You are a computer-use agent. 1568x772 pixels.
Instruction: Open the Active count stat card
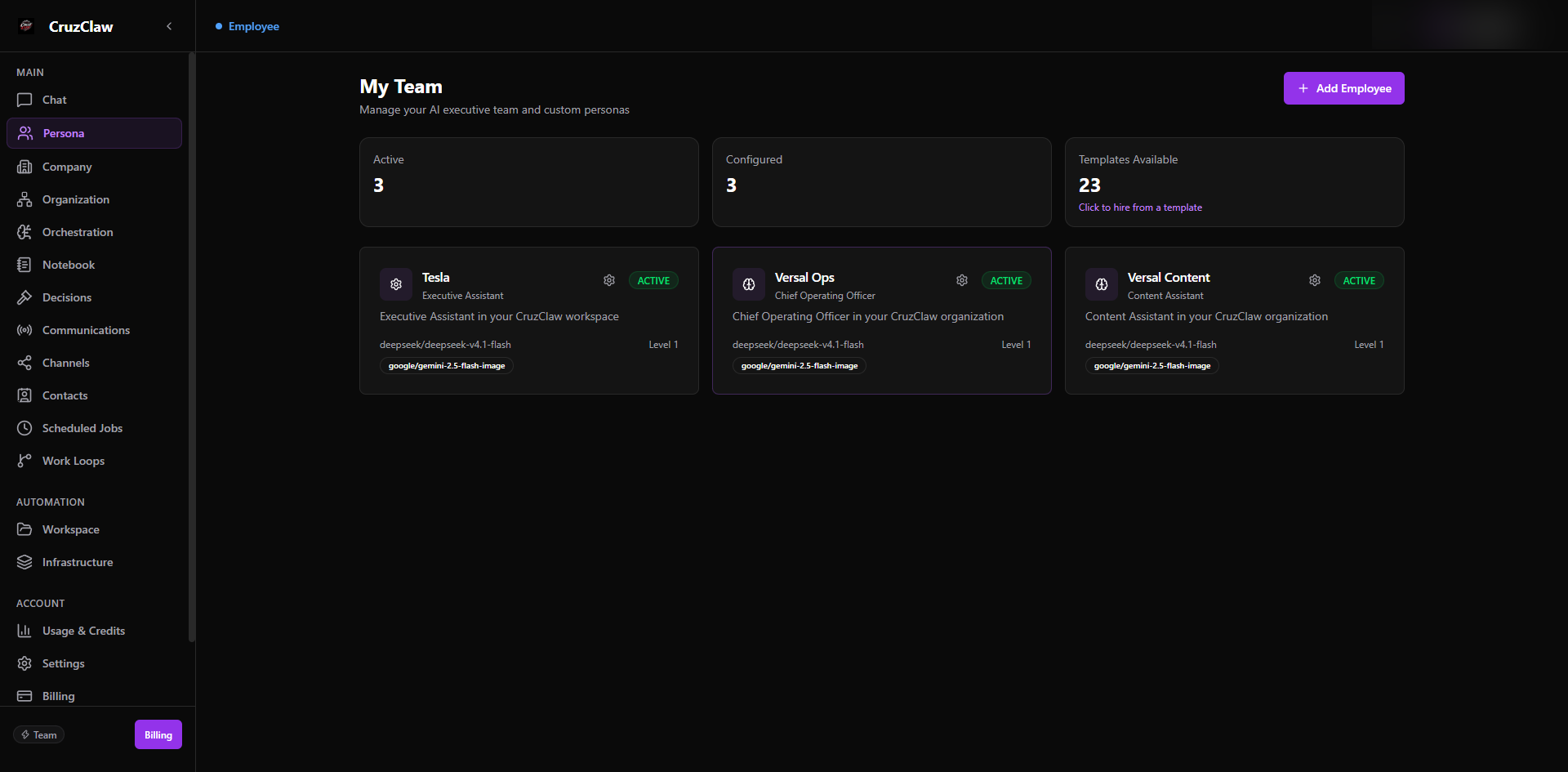pos(529,182)
